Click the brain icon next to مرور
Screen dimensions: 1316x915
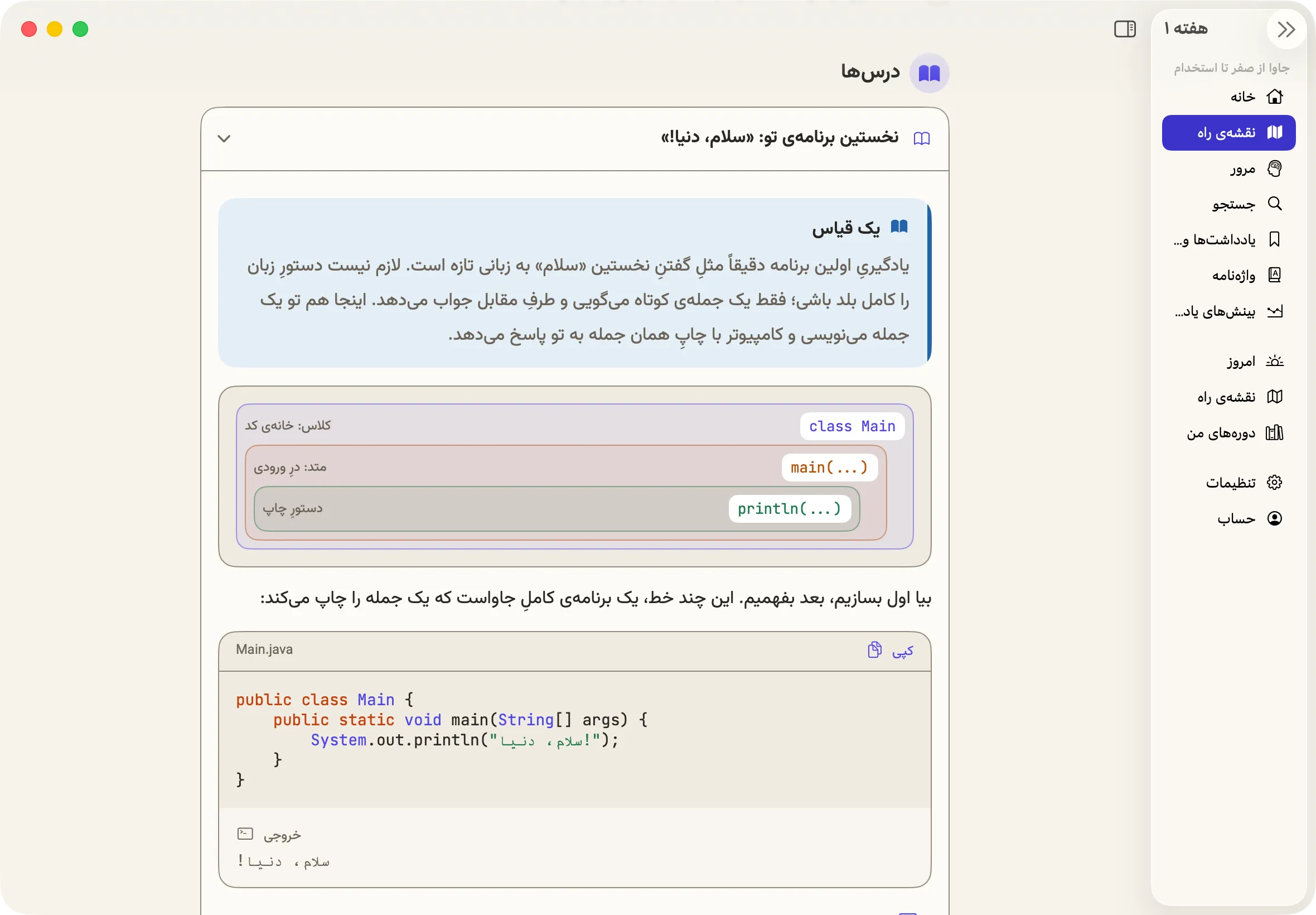[x=1275, y=168]
